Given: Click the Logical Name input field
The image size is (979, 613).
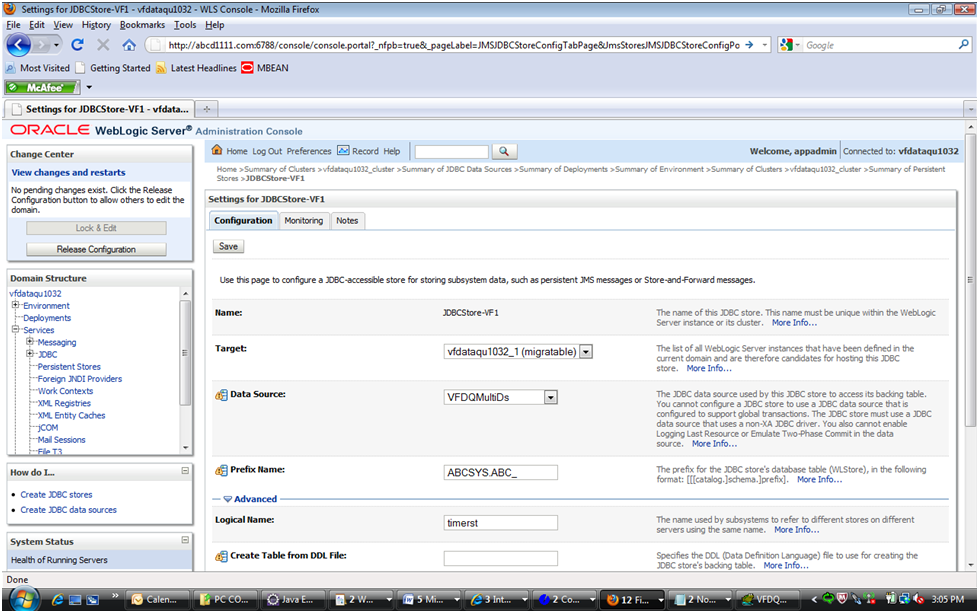Looking at the screenshot, I should [501, 522].
